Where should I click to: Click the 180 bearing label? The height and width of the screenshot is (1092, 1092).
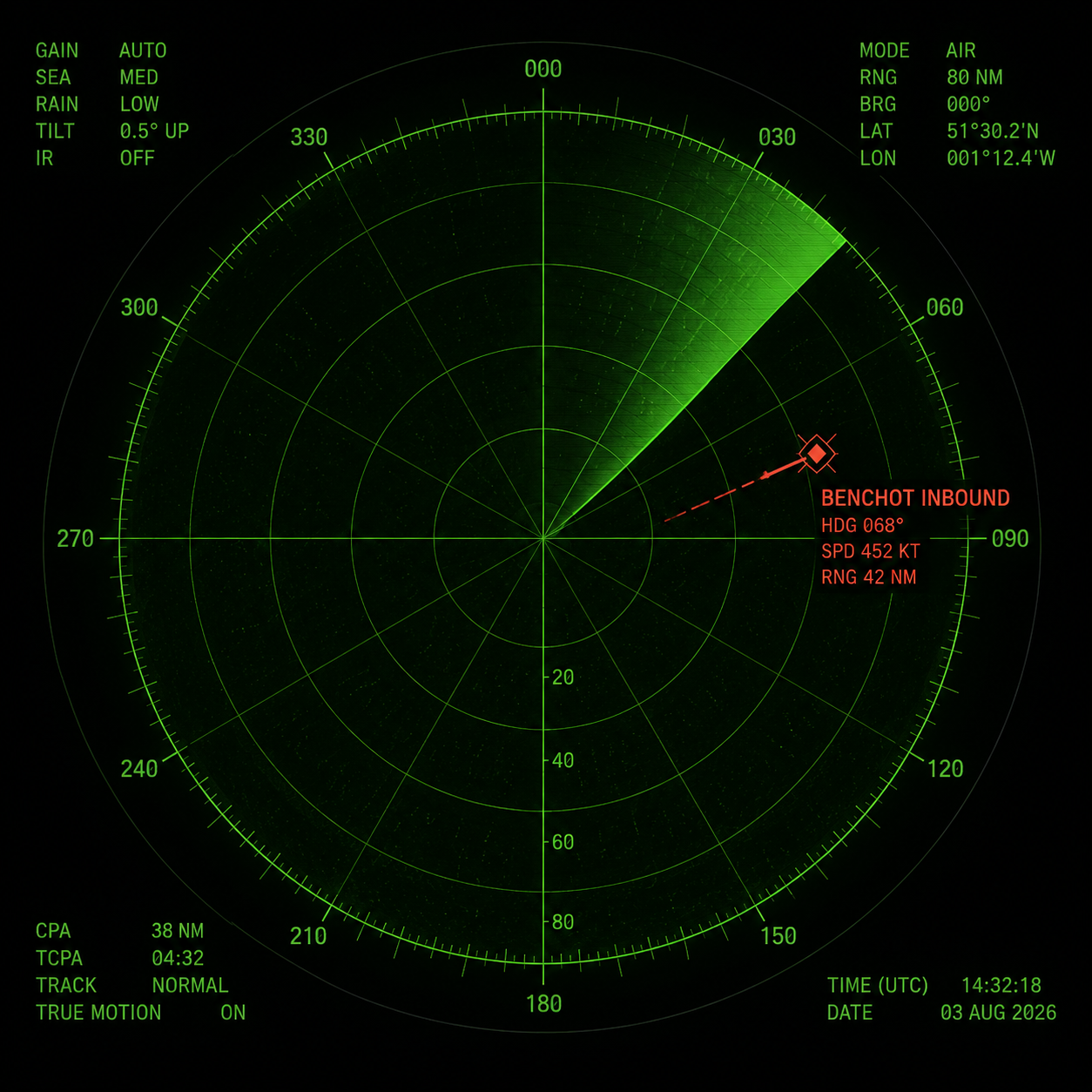543,1004
